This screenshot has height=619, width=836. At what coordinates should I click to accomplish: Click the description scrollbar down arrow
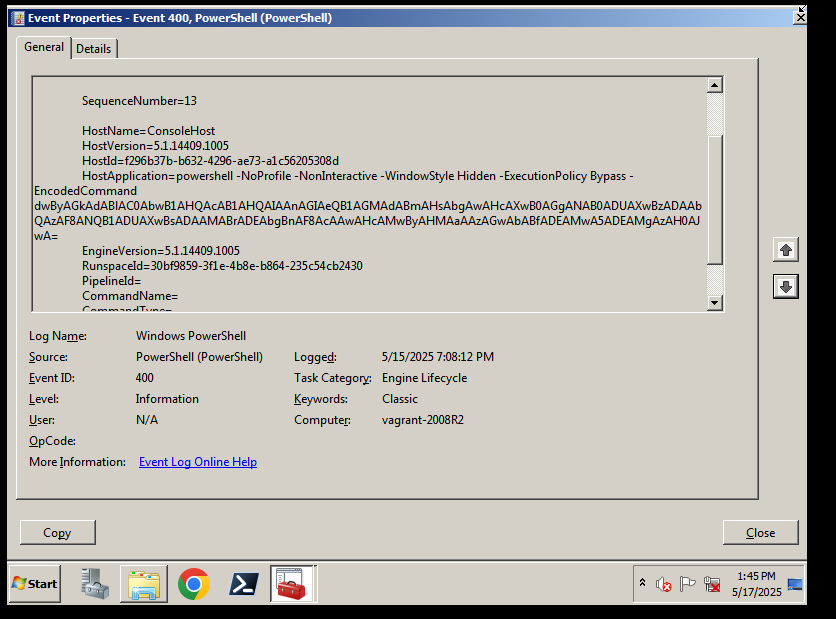point(714,303)
